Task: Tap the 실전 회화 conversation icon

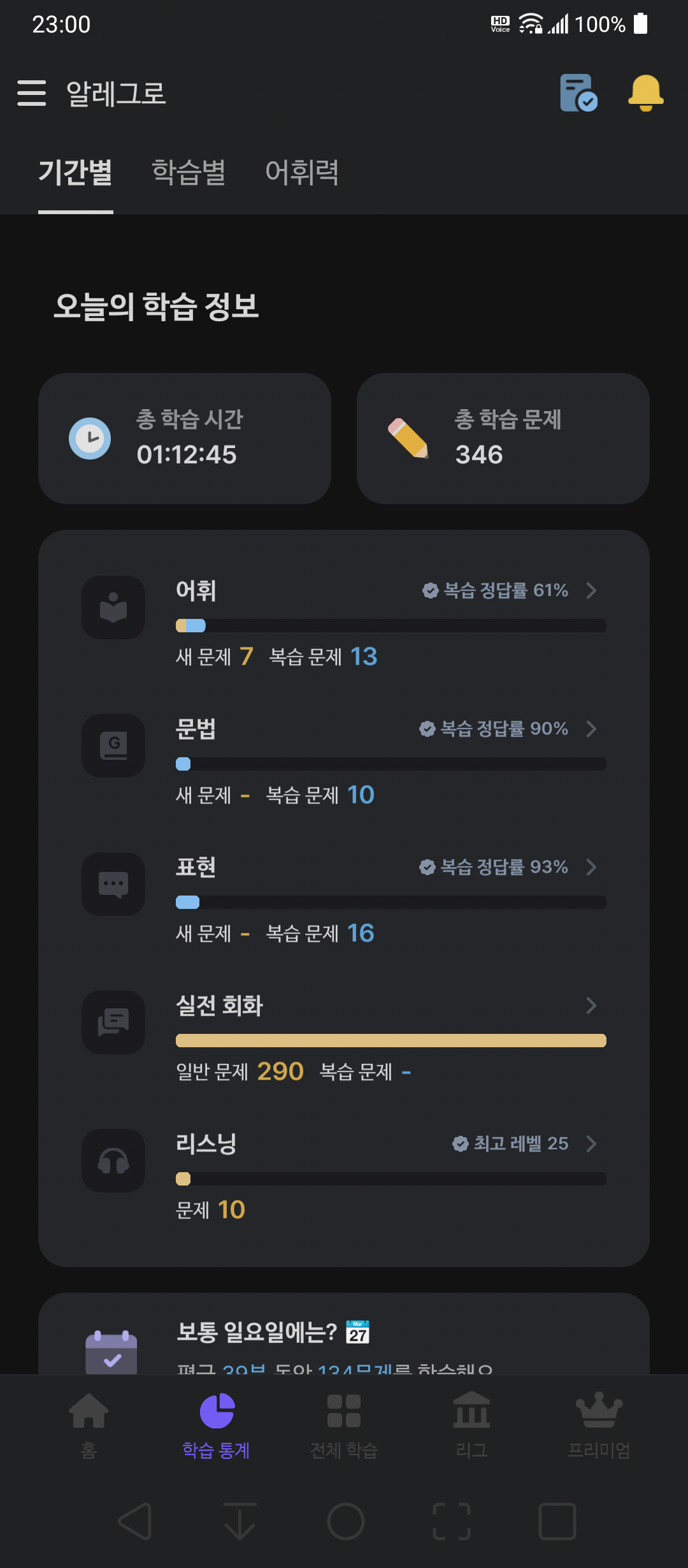Action: point(113,1022)
